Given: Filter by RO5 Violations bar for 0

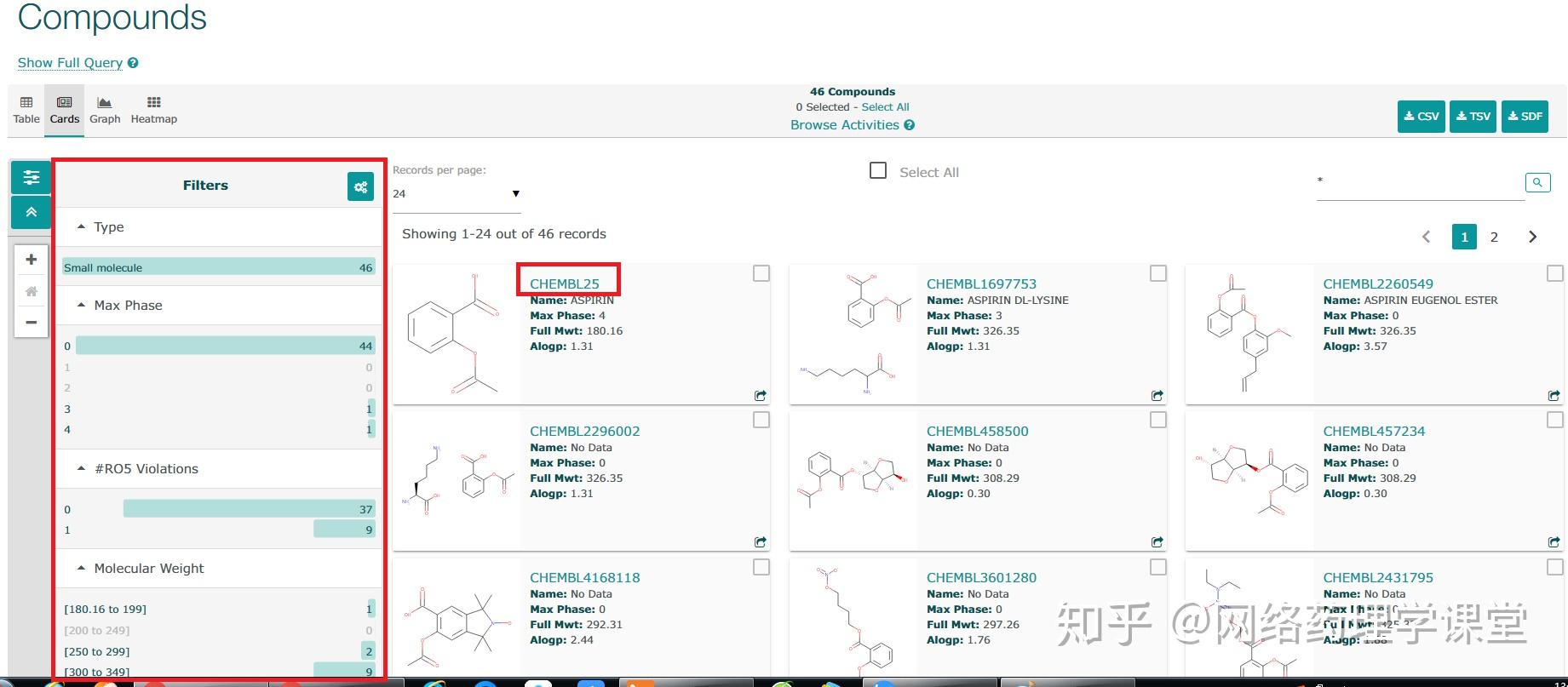Looking at the screenshot, I should click(x=248, y=509).
